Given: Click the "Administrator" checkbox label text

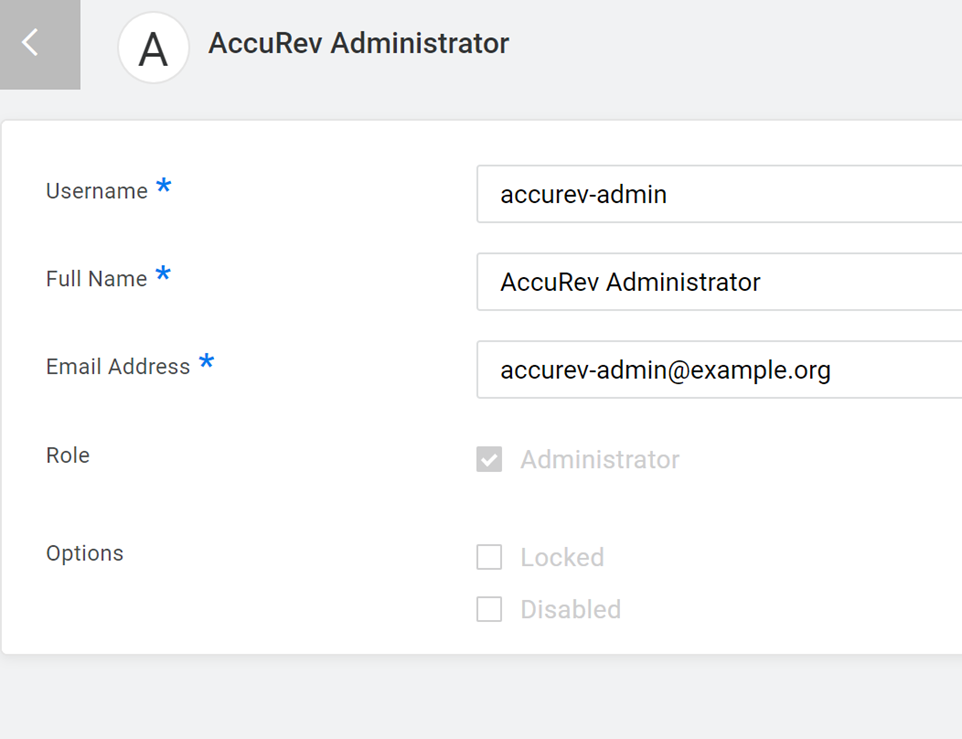Looking at the screenshot, I should [600, 460].
